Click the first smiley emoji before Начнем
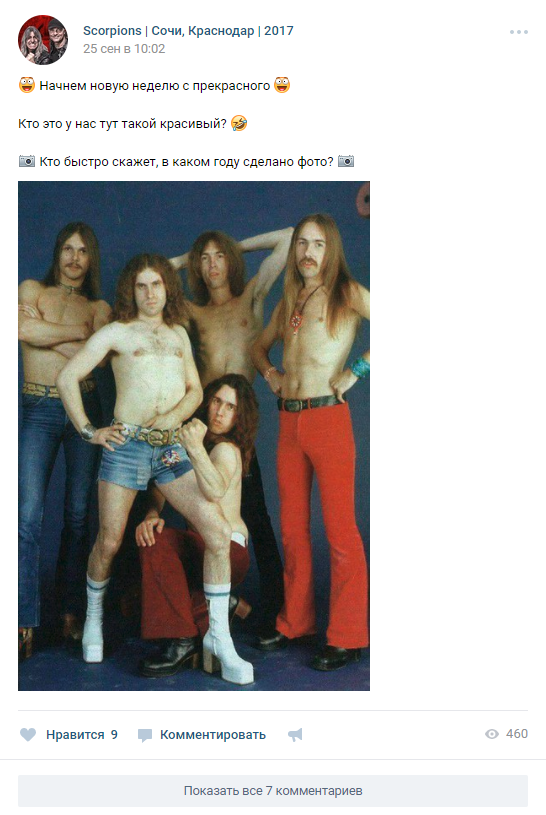Screen dimensions: 546x815 pos(27,85)
